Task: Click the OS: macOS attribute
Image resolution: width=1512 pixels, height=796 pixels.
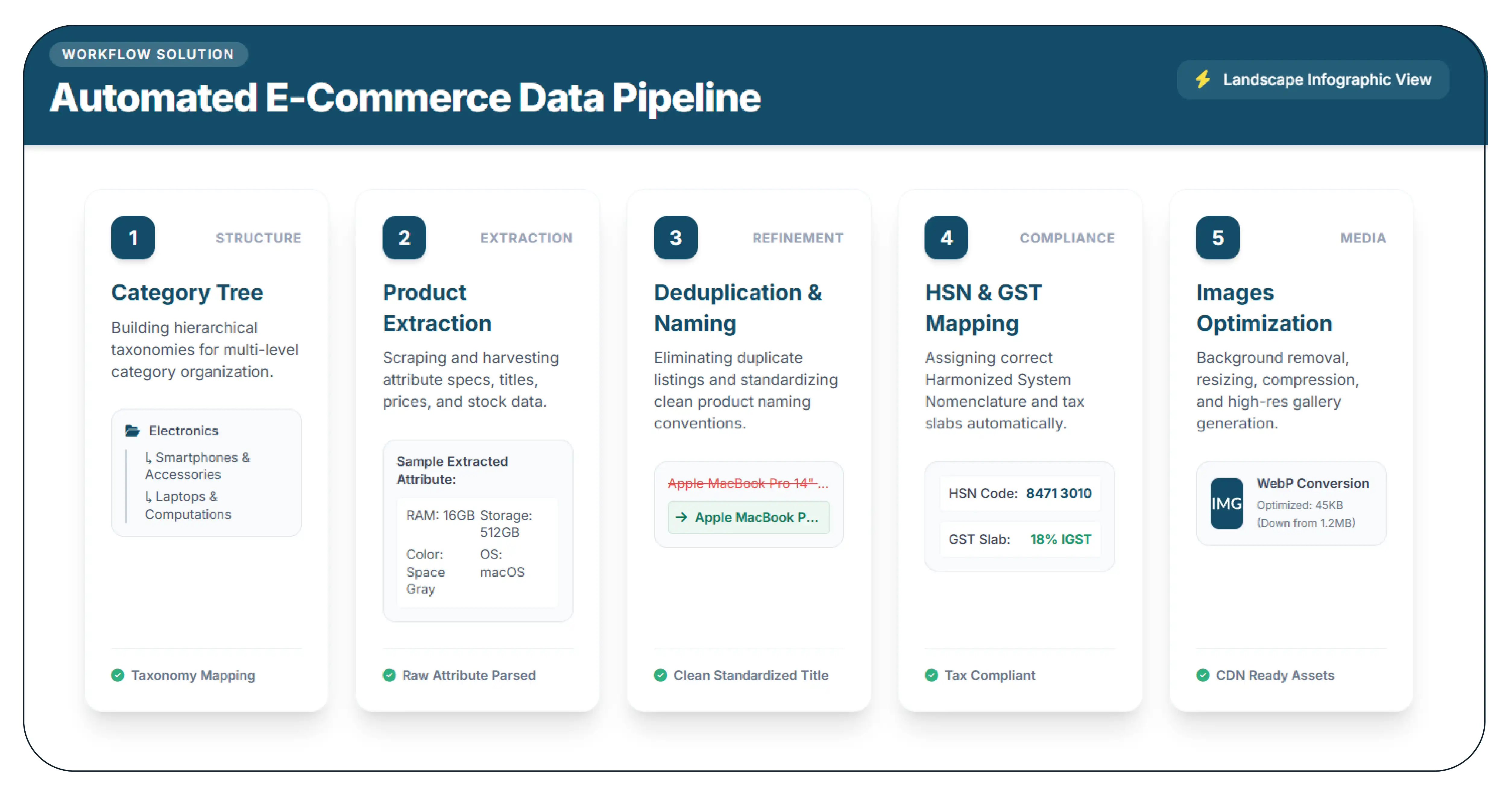Action: point(502,563)
